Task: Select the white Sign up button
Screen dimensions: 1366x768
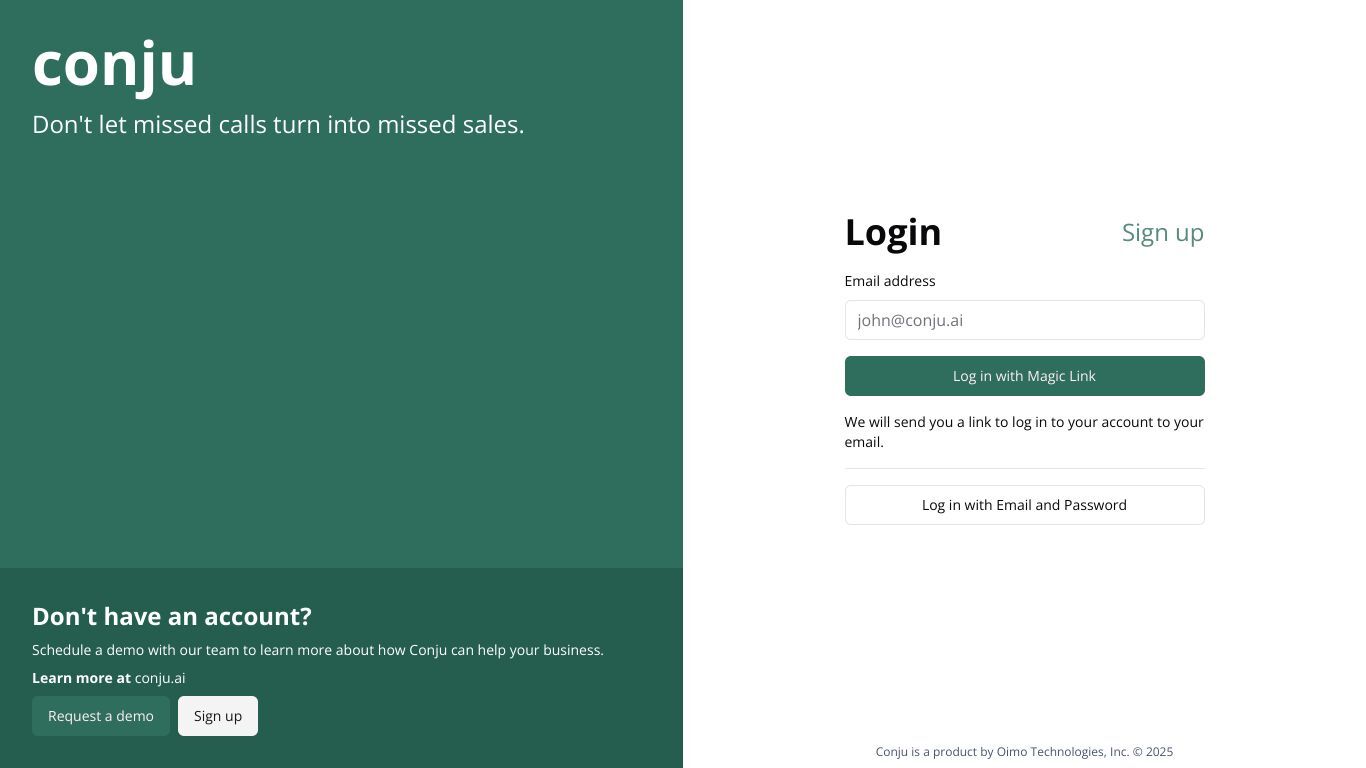Action: point(218,716)
